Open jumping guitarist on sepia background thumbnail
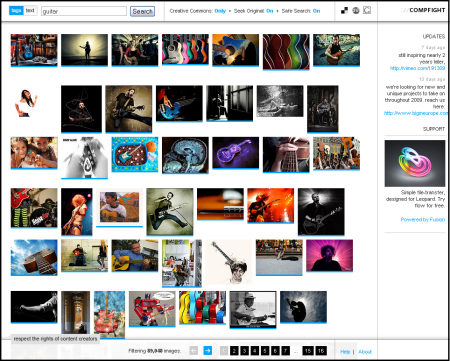Screen dimensions: 450x361 click(x=129, y=109)
